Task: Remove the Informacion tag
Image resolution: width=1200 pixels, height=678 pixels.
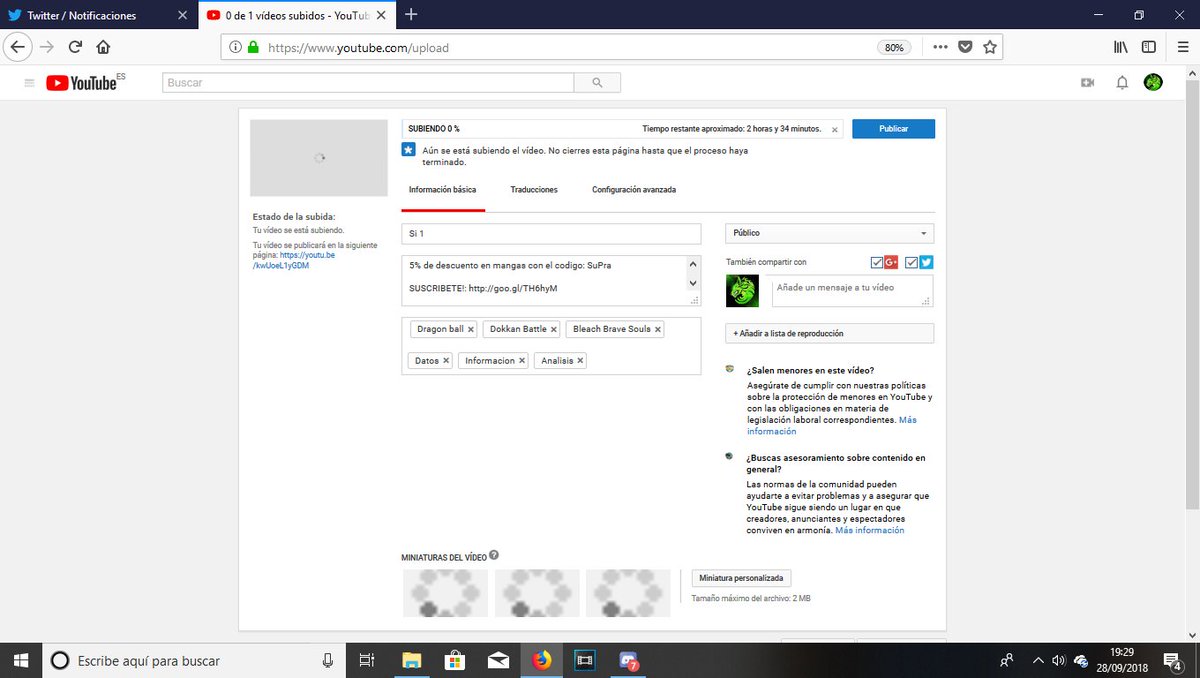Action: [x=522, y=361]
